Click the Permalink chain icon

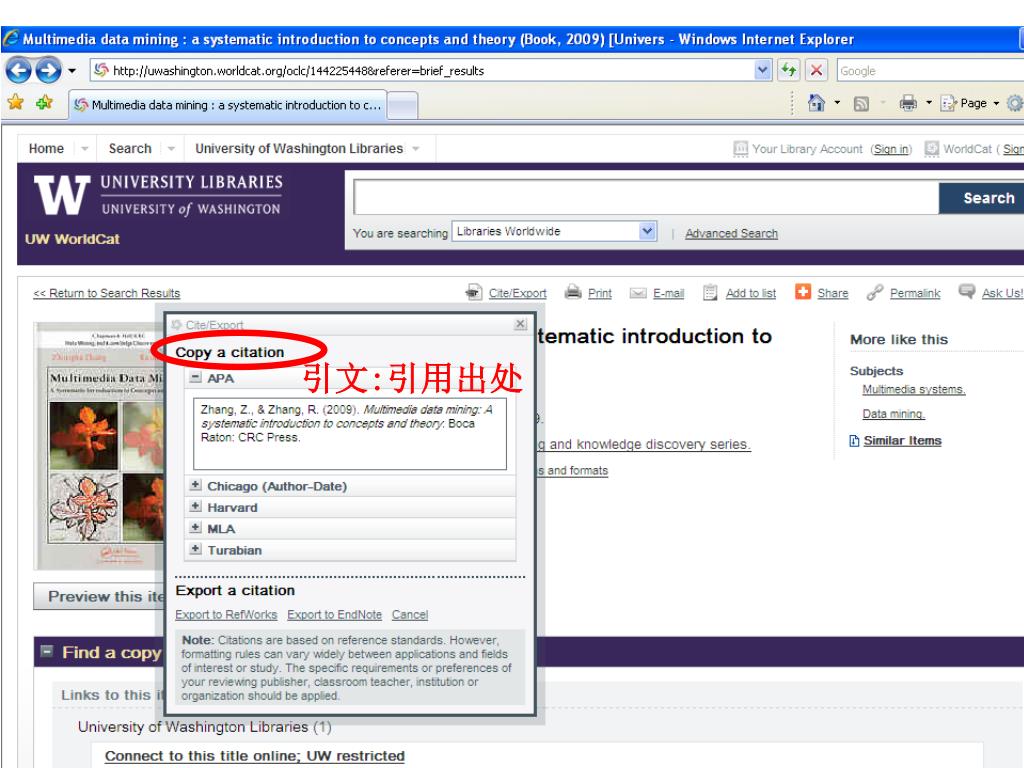point(874,293)
